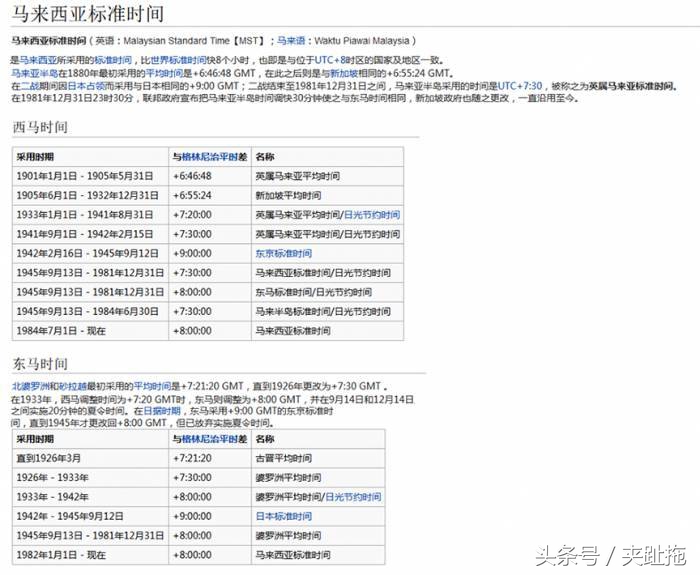
Task: Click the cell 新加坡平均时间
Action: 328,196
